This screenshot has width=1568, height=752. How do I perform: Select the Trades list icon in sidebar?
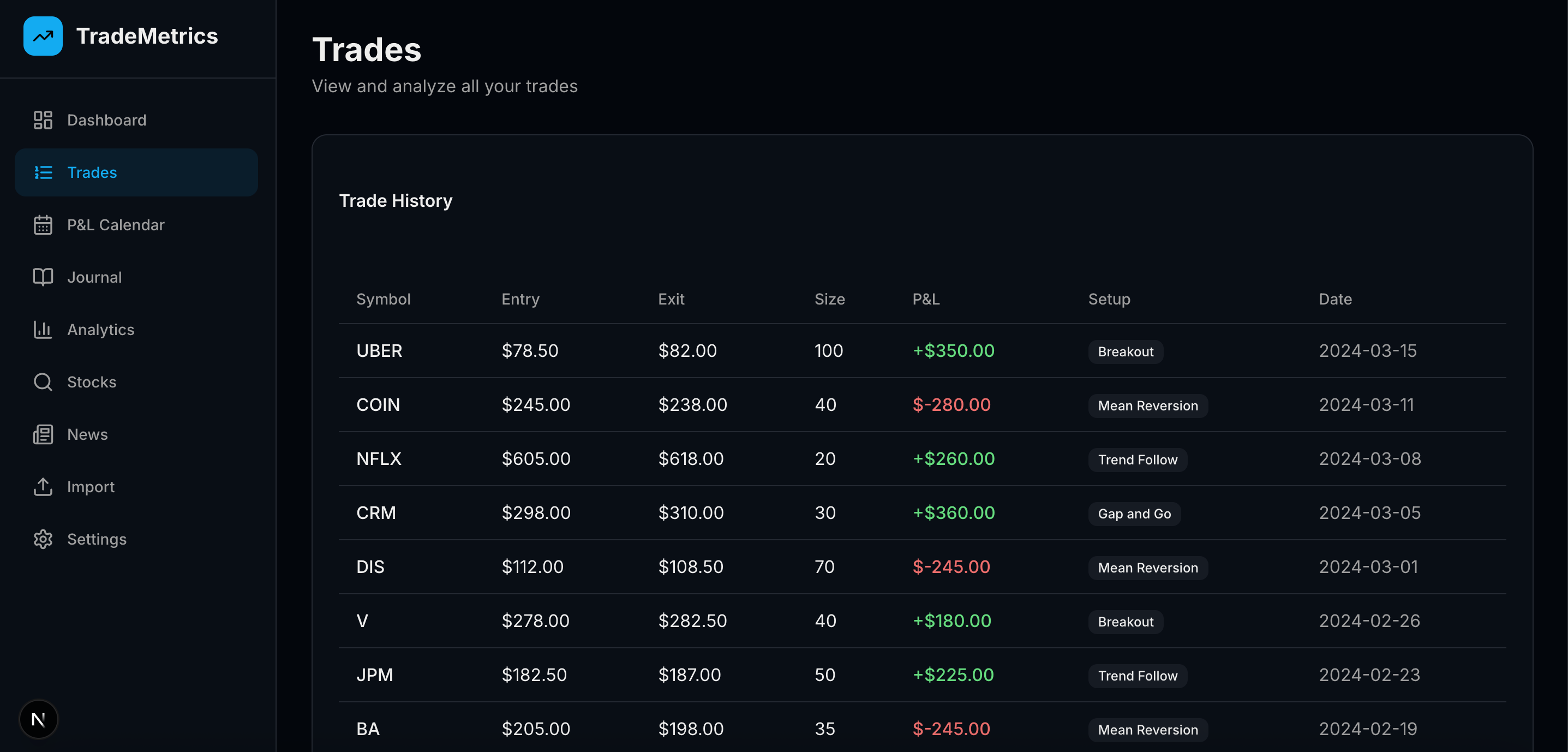[43, 172]
